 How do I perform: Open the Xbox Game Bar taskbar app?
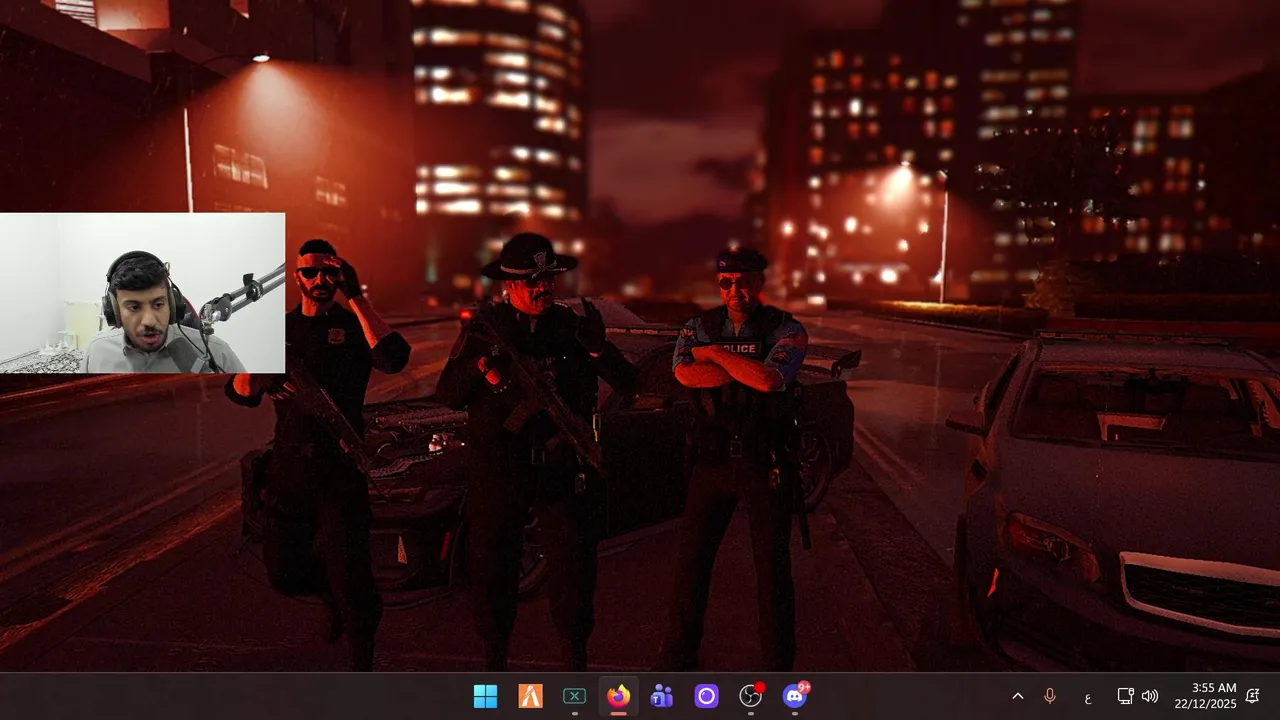[x=574, y=696]
